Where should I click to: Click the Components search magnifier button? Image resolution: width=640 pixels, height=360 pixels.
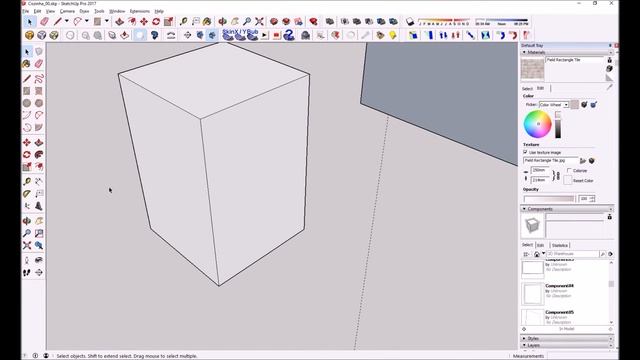click(602, 254)
